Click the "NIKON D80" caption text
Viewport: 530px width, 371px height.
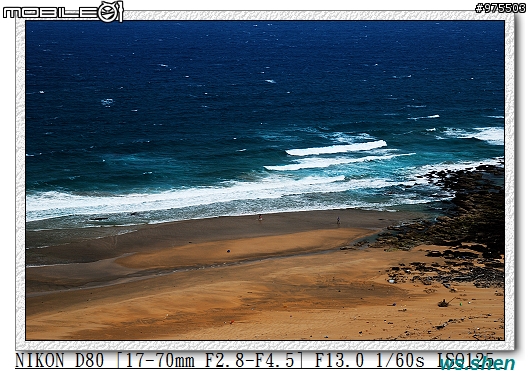coord(60,360)
